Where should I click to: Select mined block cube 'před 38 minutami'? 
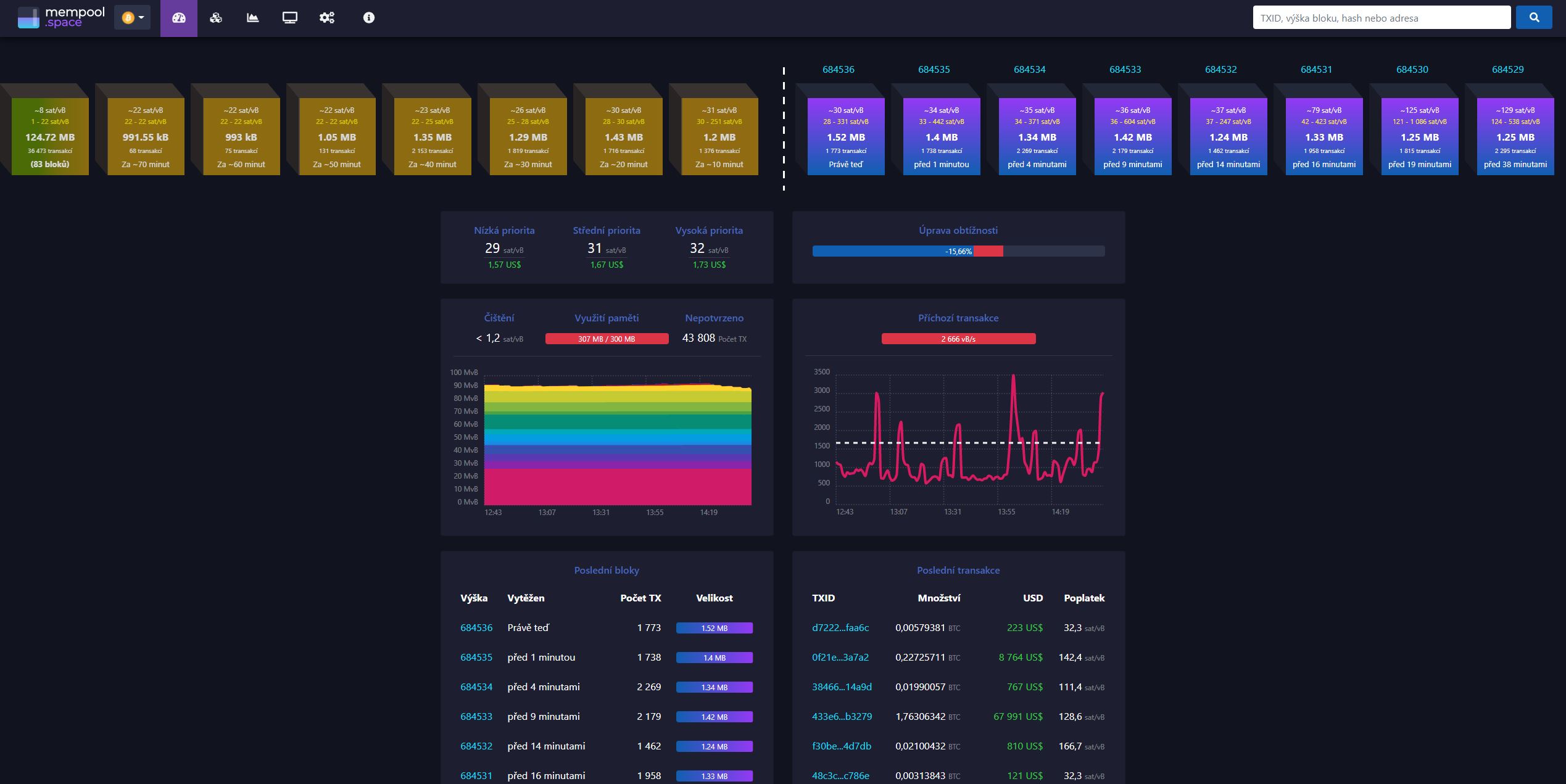point(1515,136)
